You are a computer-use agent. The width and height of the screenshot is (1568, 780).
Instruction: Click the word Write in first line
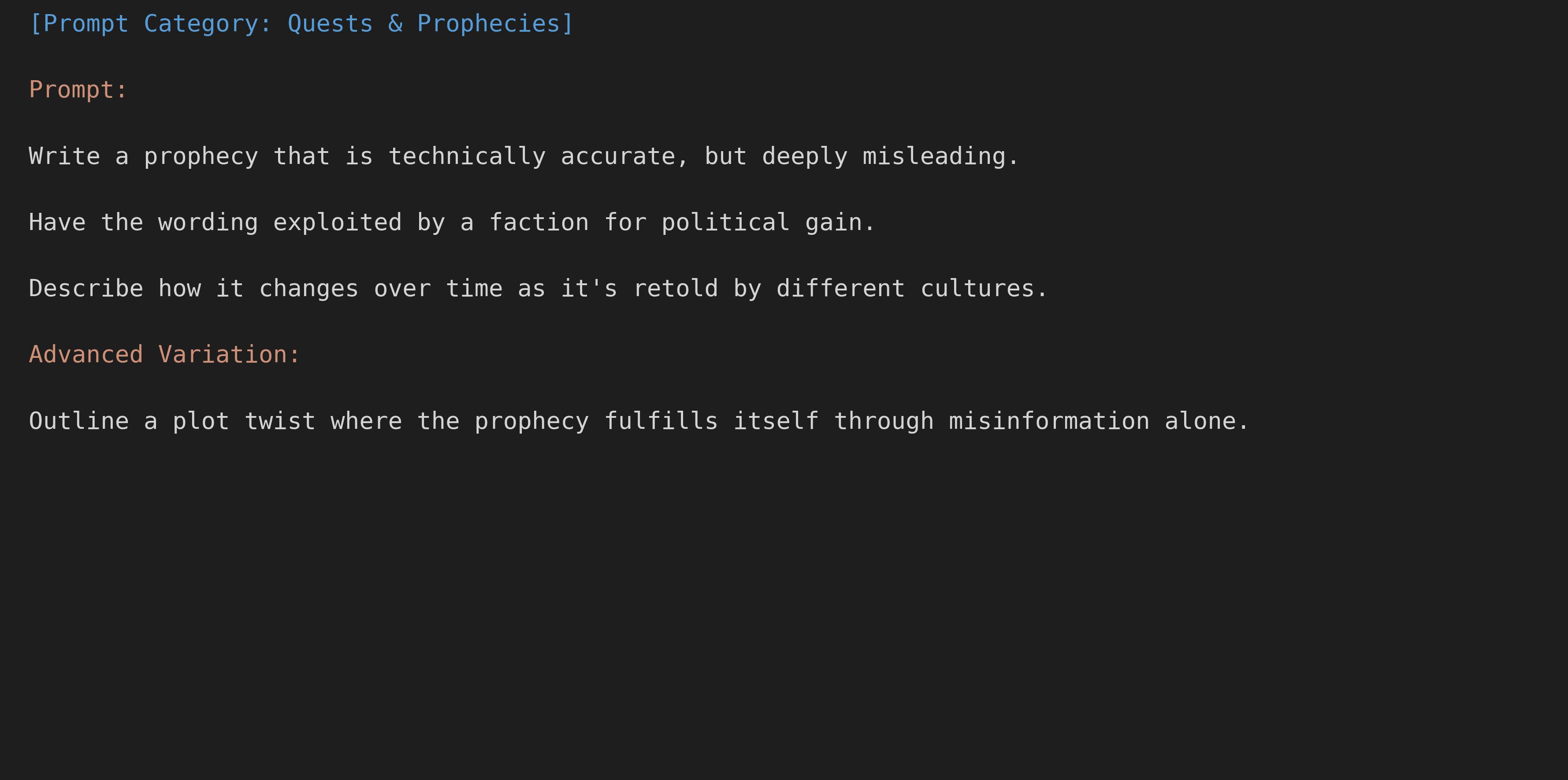coord(64,156)
